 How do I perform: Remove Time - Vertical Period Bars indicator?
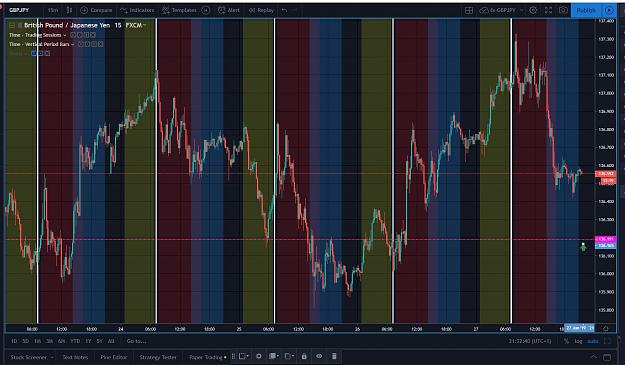coord(100,44)
